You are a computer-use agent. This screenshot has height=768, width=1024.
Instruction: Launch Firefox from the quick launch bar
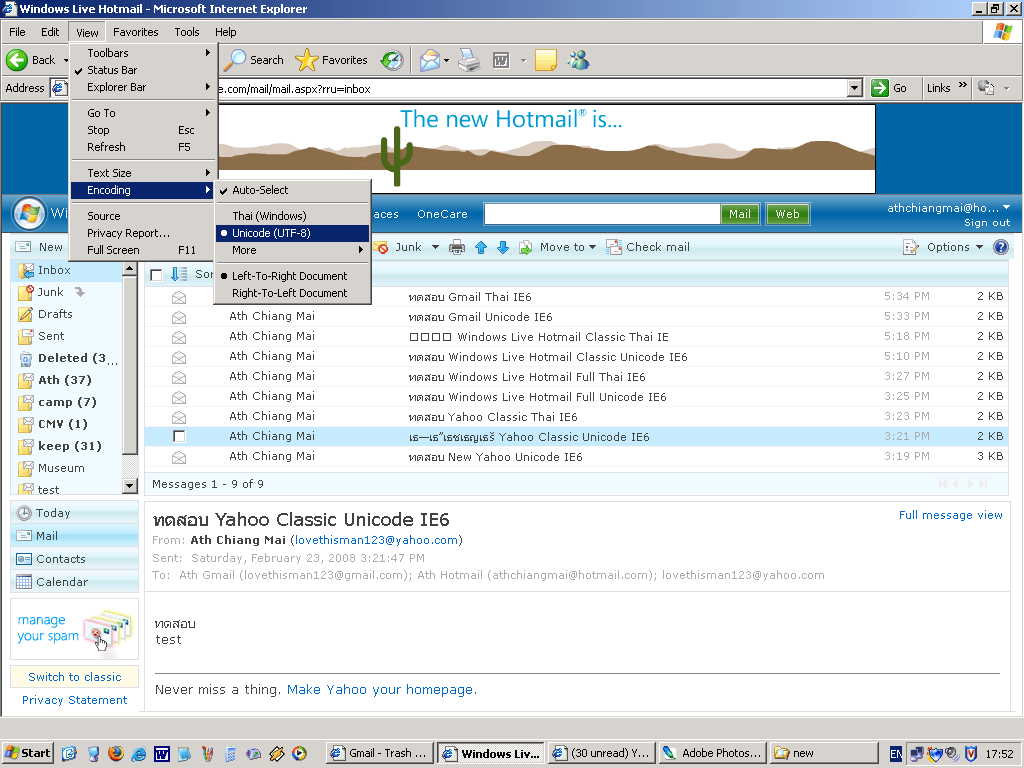pyautogui.click(x=116, y=753)
